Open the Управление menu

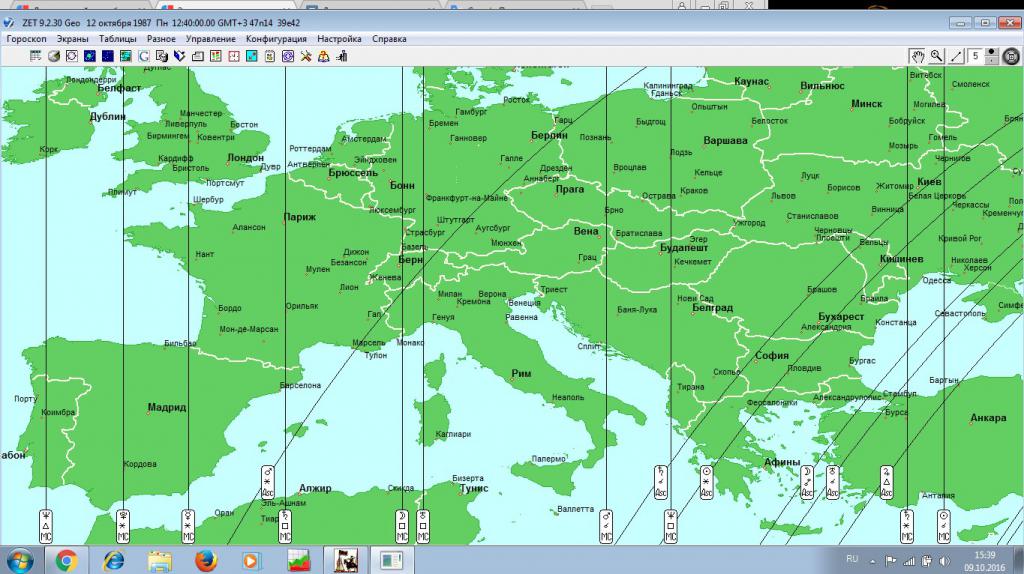[210, 39]
